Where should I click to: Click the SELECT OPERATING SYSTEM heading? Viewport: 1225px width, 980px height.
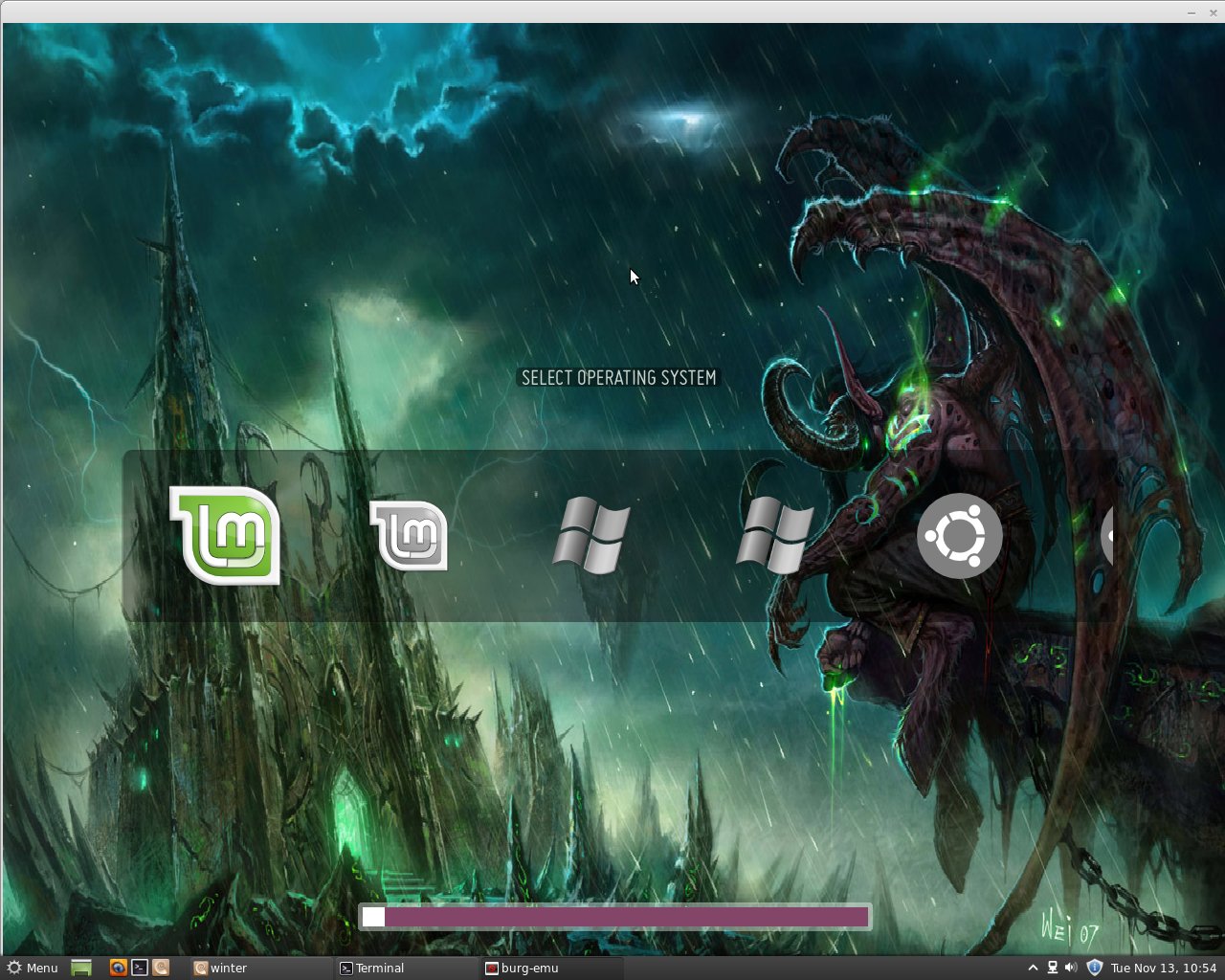tap(618, 378)
